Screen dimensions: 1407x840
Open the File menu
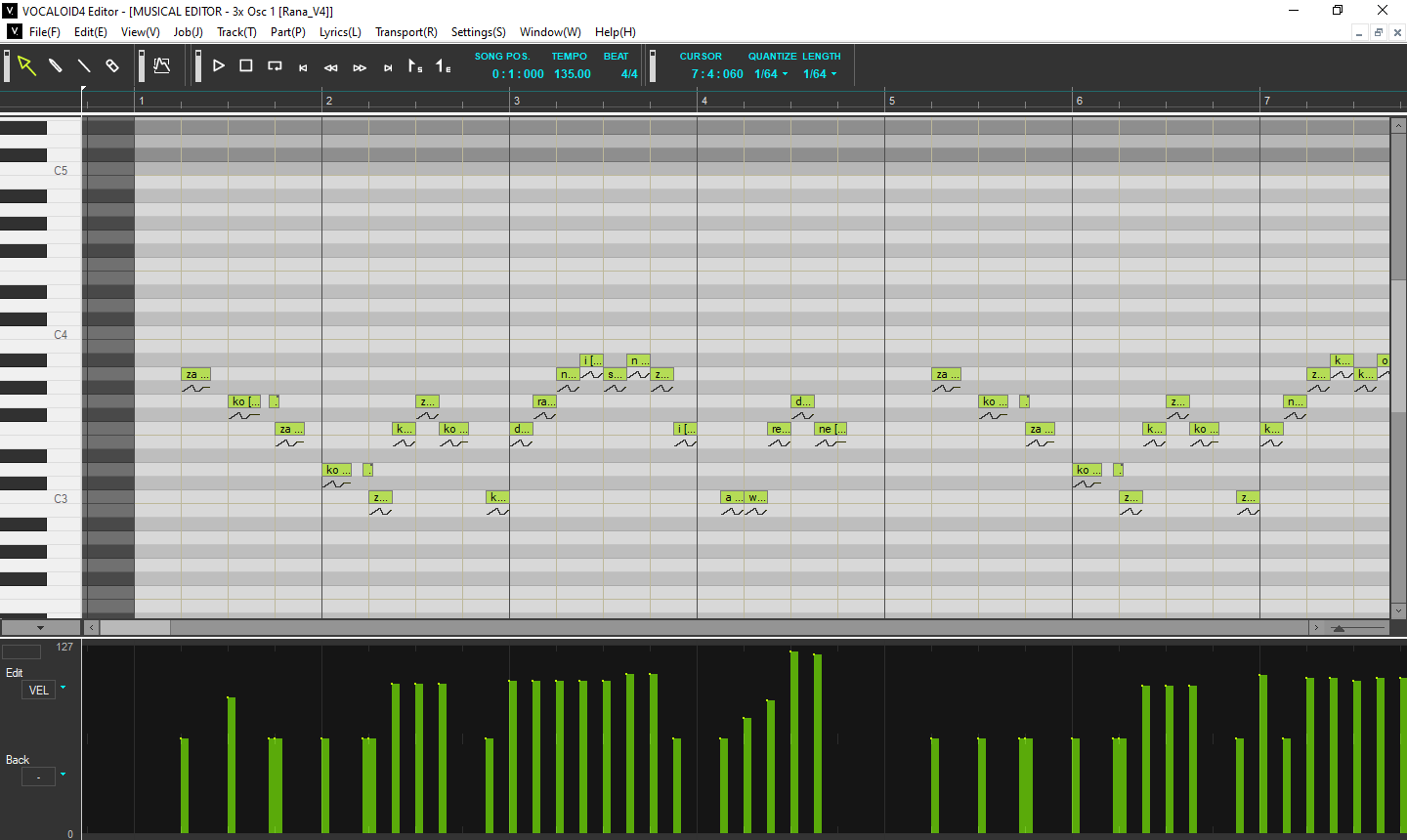(x=45, y=32)
